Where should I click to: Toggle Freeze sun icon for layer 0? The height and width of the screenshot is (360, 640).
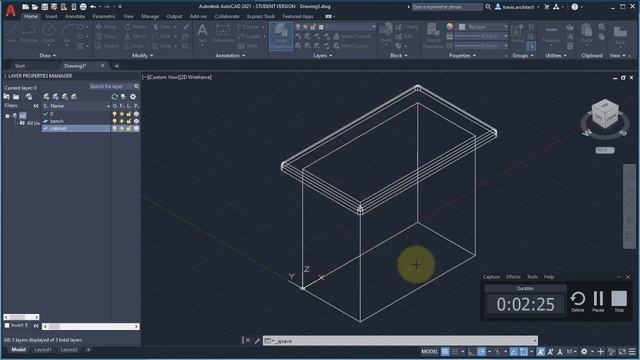coord(122,114)
